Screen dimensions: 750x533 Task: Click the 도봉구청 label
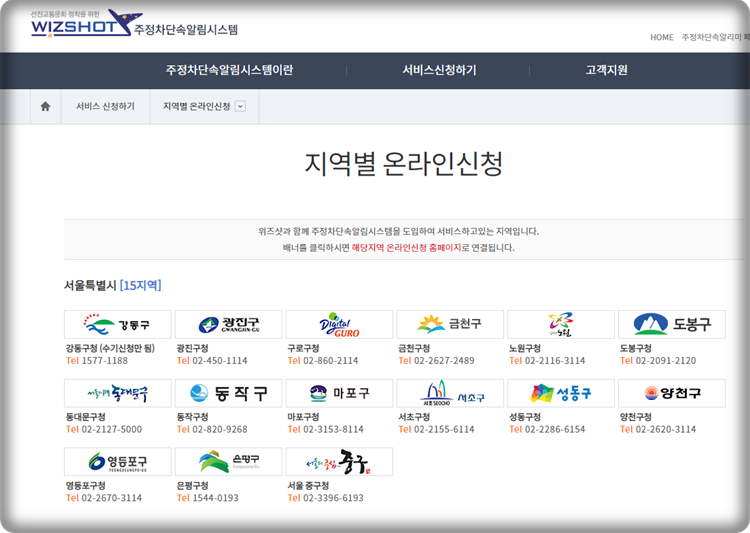click(x=636, y=348)
